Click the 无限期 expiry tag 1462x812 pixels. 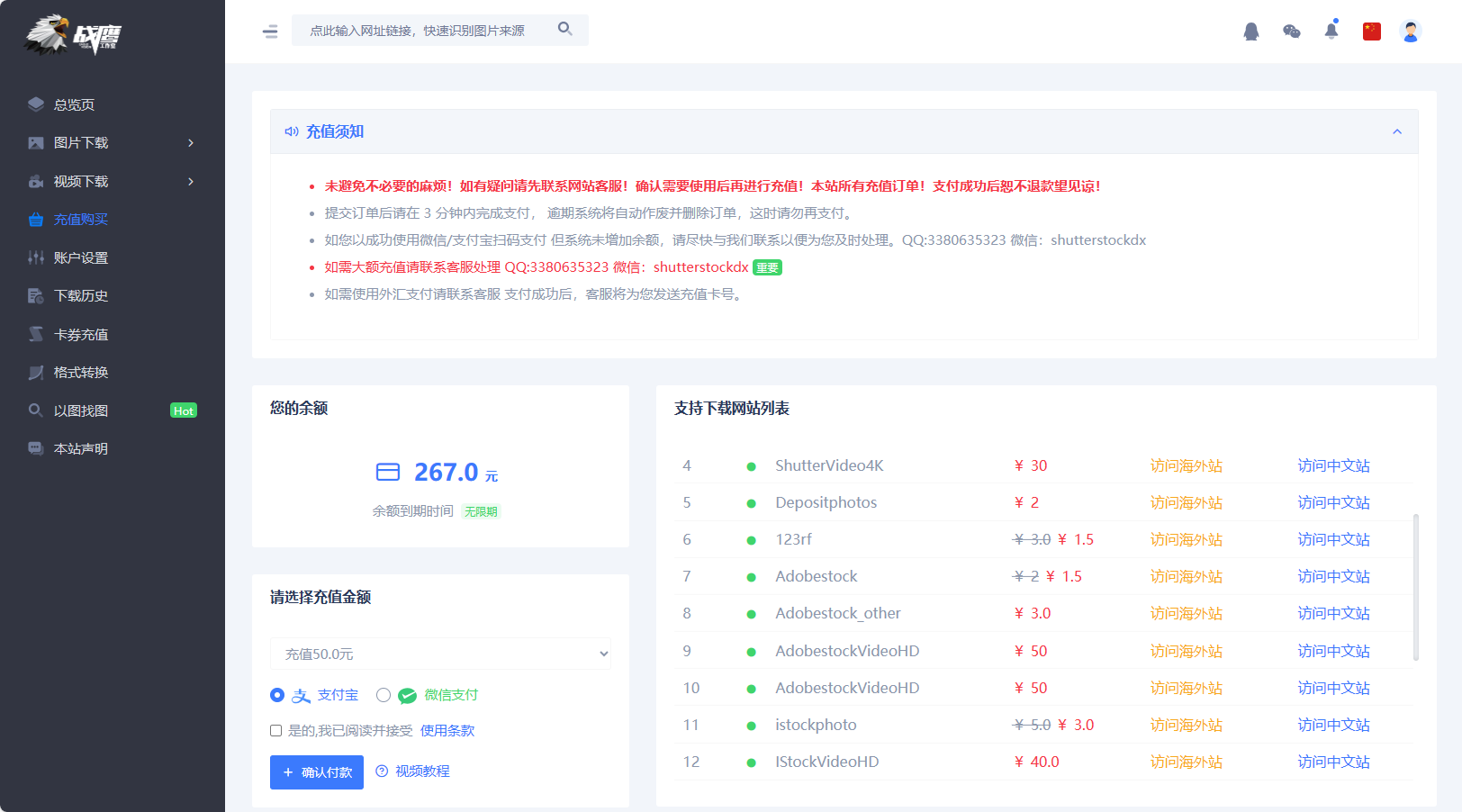[481, 511]
